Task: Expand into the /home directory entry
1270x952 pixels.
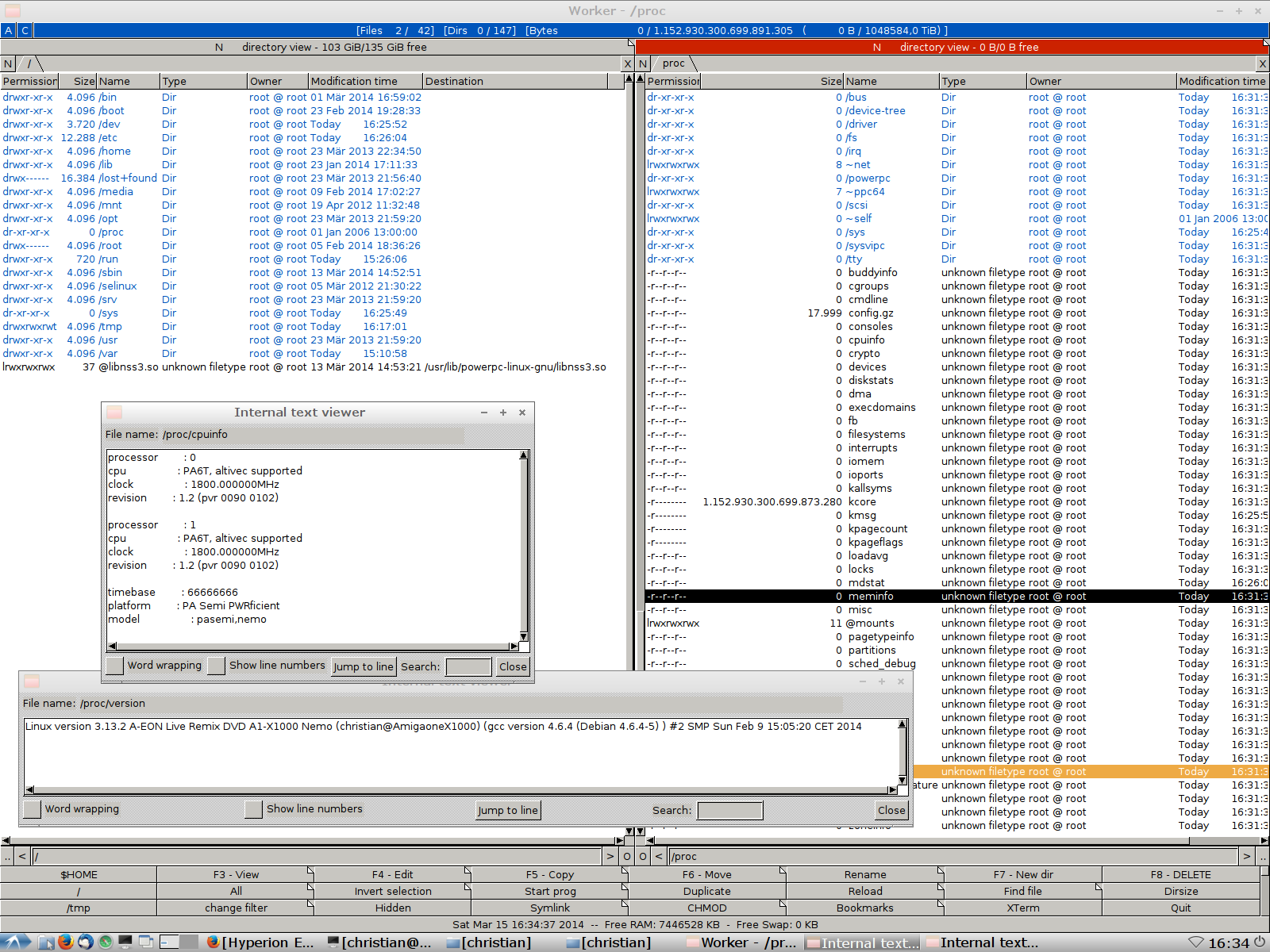Action: 115,152
